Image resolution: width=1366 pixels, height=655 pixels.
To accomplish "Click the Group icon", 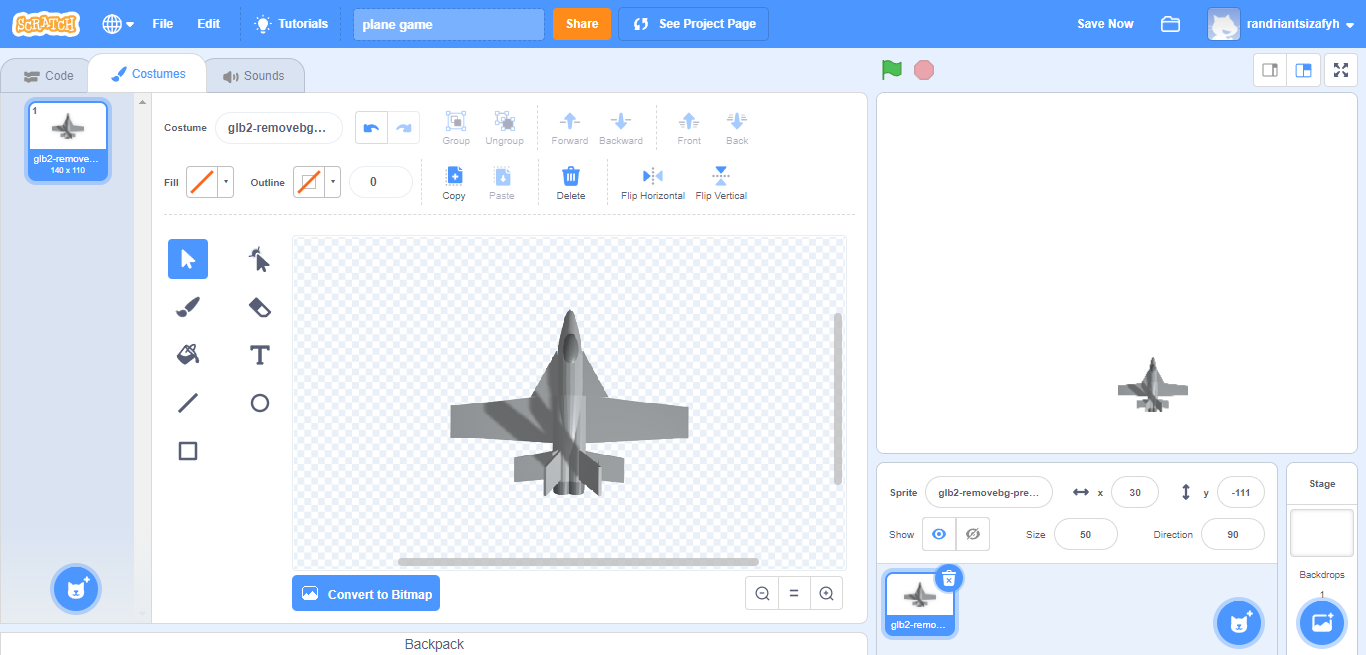I will (456, 128).
